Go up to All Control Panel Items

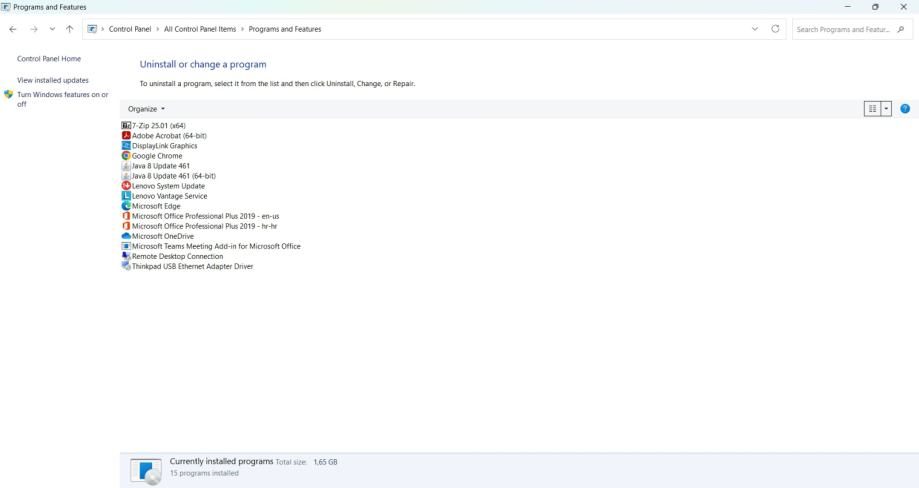70,29
